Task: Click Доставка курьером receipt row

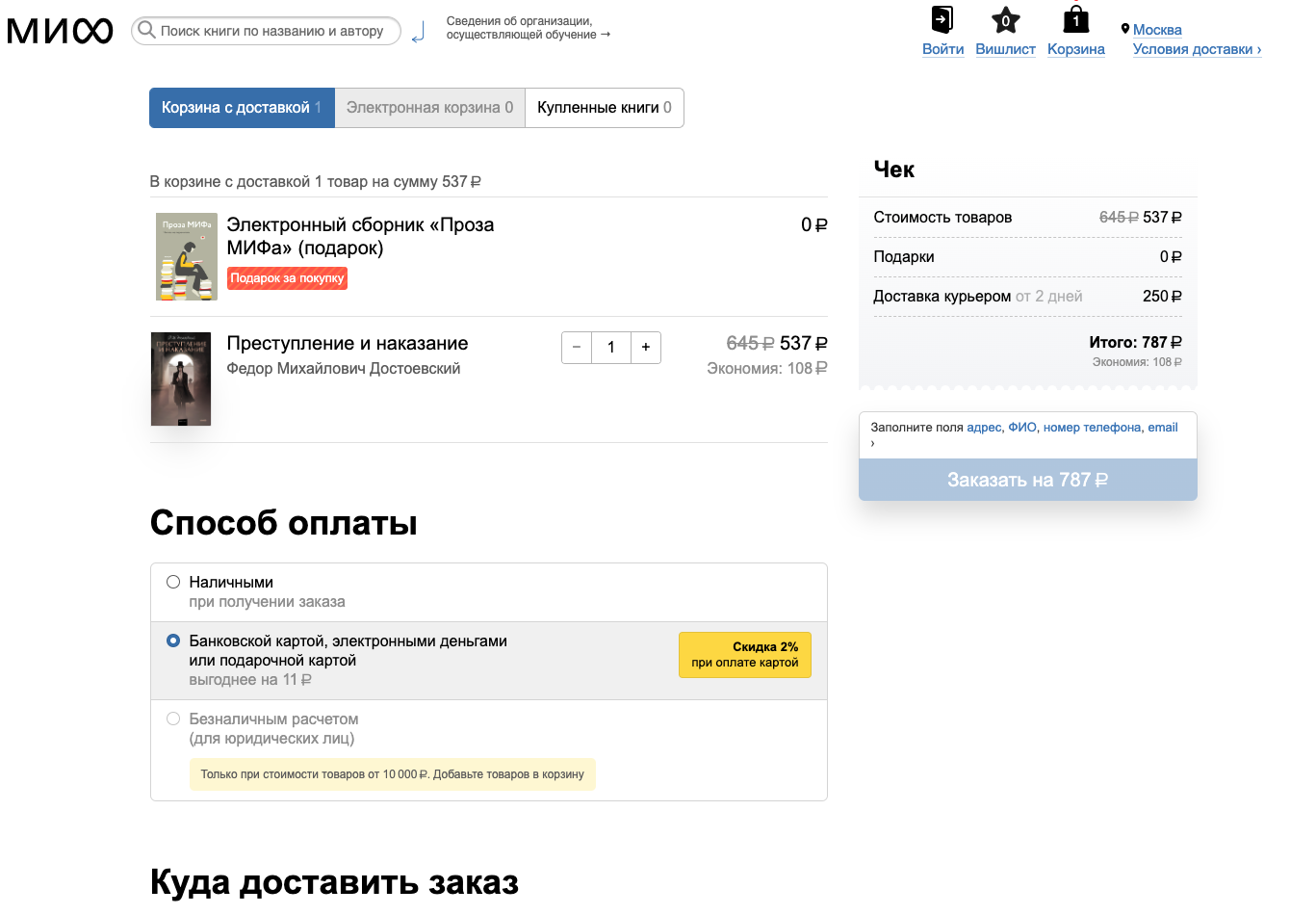Action: (1027, 297)
